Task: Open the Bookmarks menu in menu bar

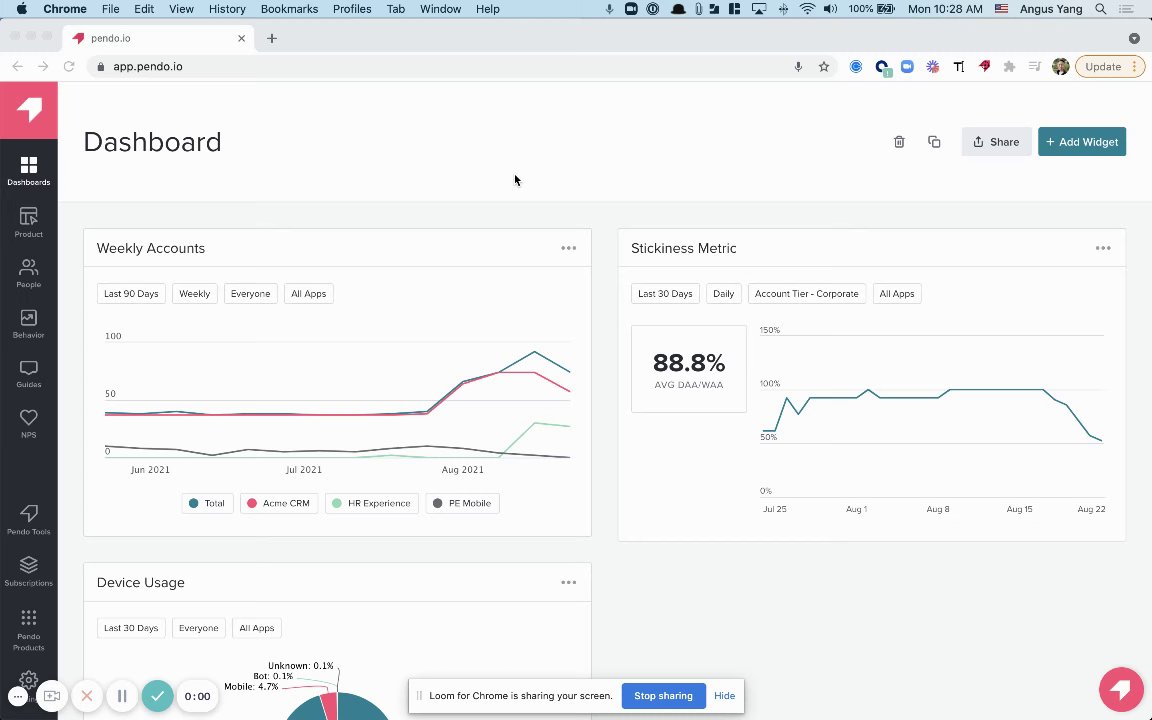Action: 289,9
